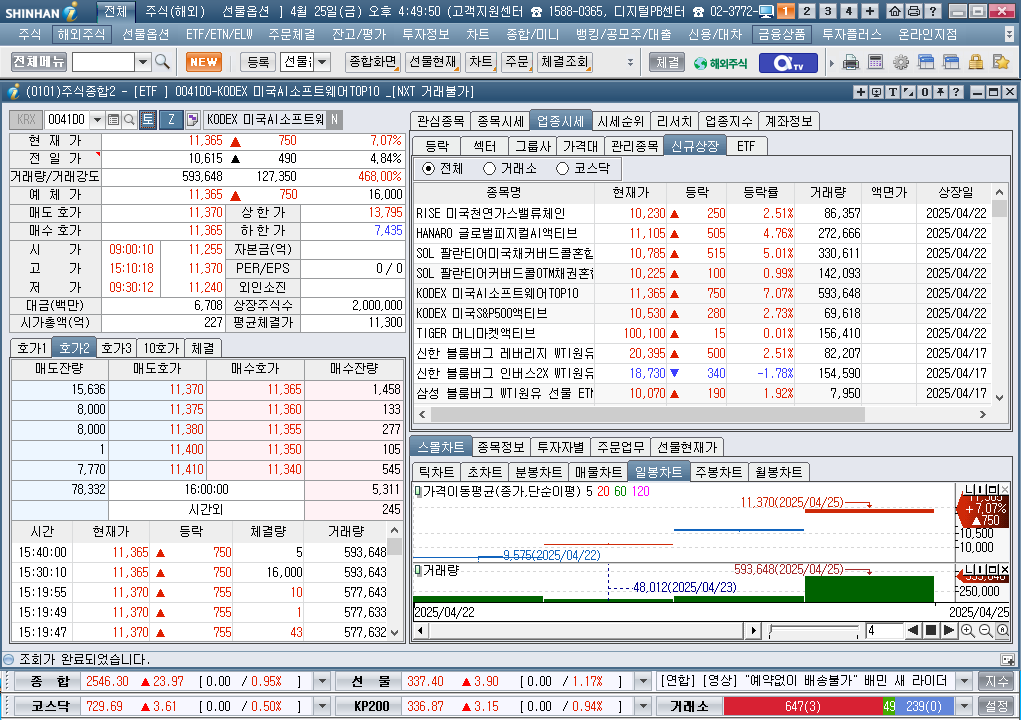Image resolution: width=1021 pixels, height=720 pixels.
Task: Open news ticker dropdown arrow
Action: [x=964, y=682]
